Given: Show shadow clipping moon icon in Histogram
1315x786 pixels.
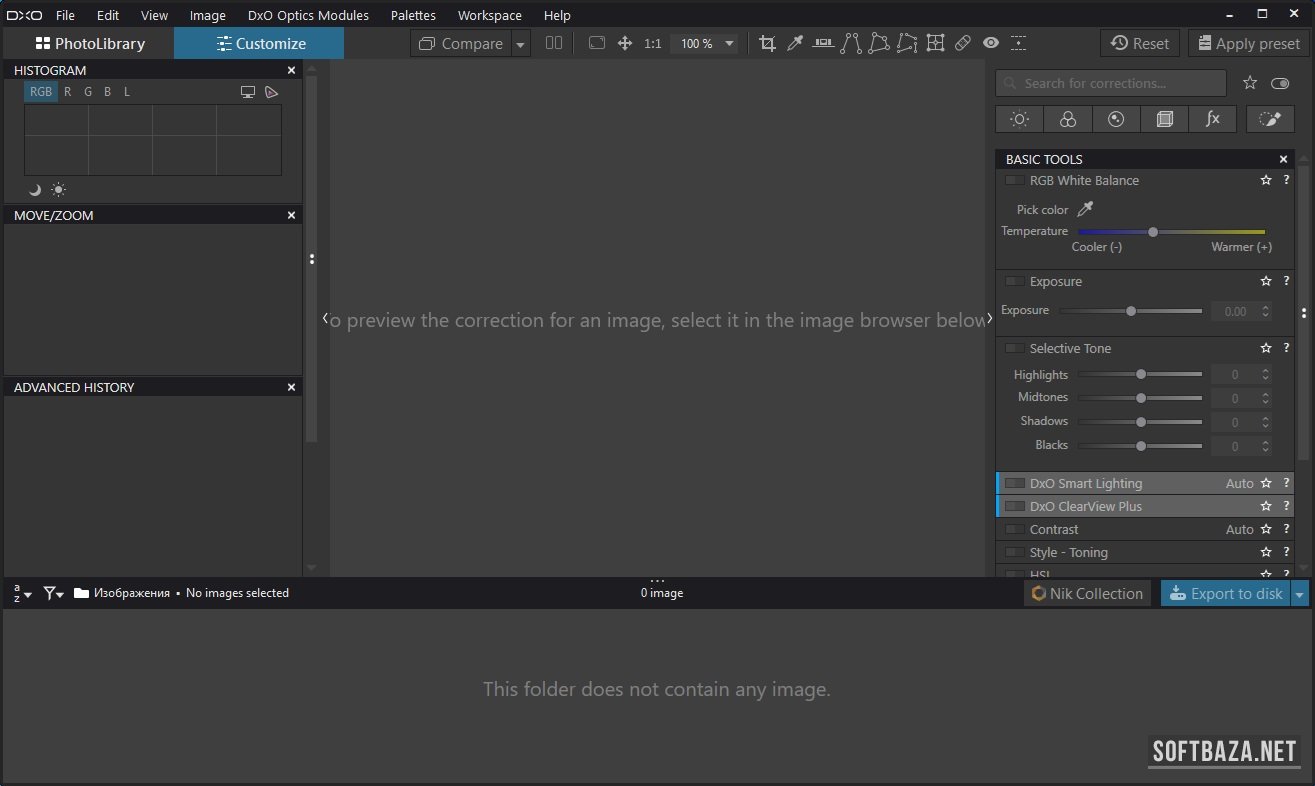Looking at the screenshot, I should (x=35, y=190).
